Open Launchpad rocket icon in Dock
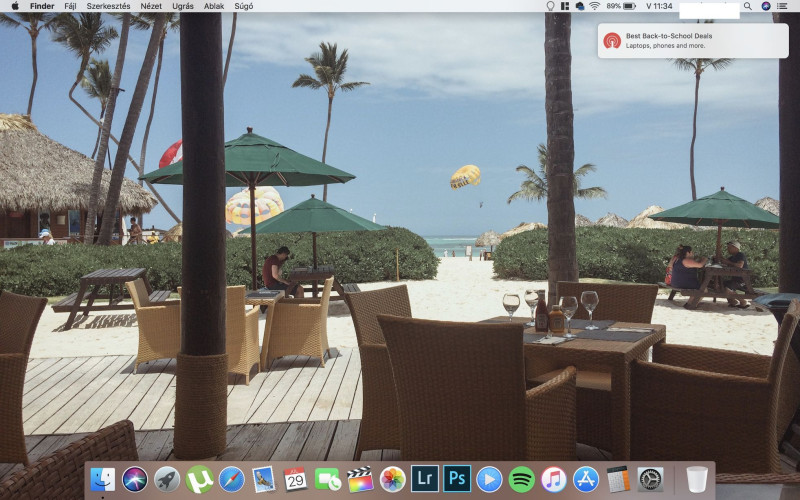Image resolution: width=800 pixels, height=500 pixels. point(167,480)
